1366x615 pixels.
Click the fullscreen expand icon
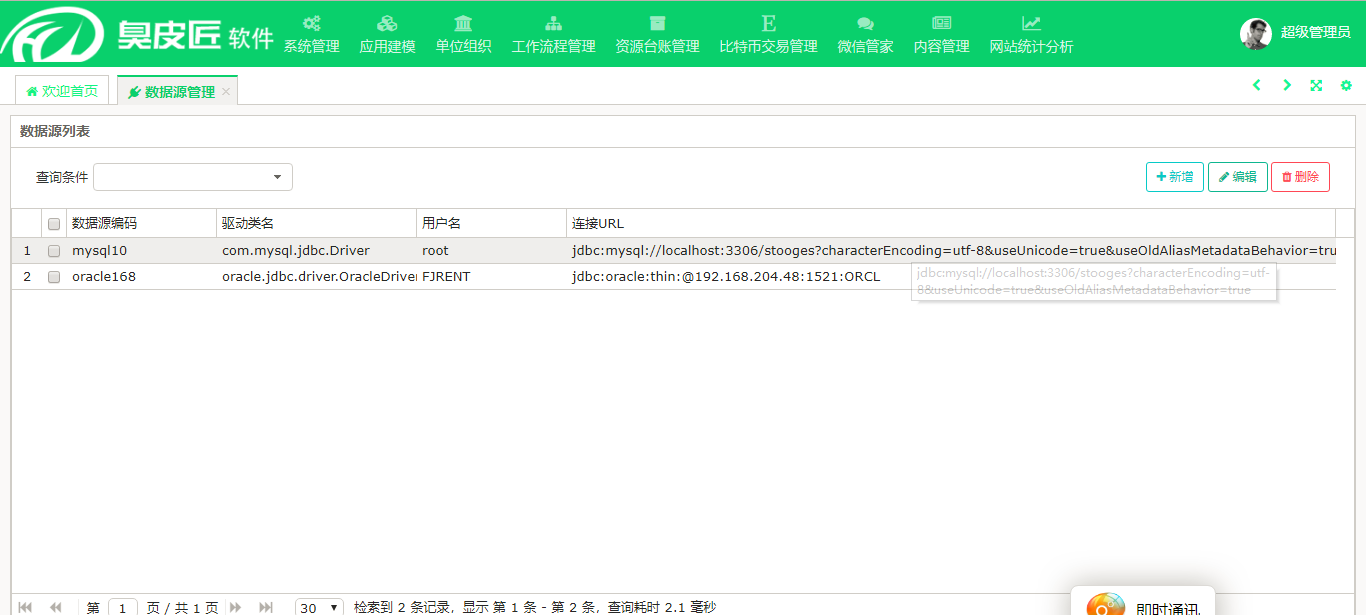1316,86
